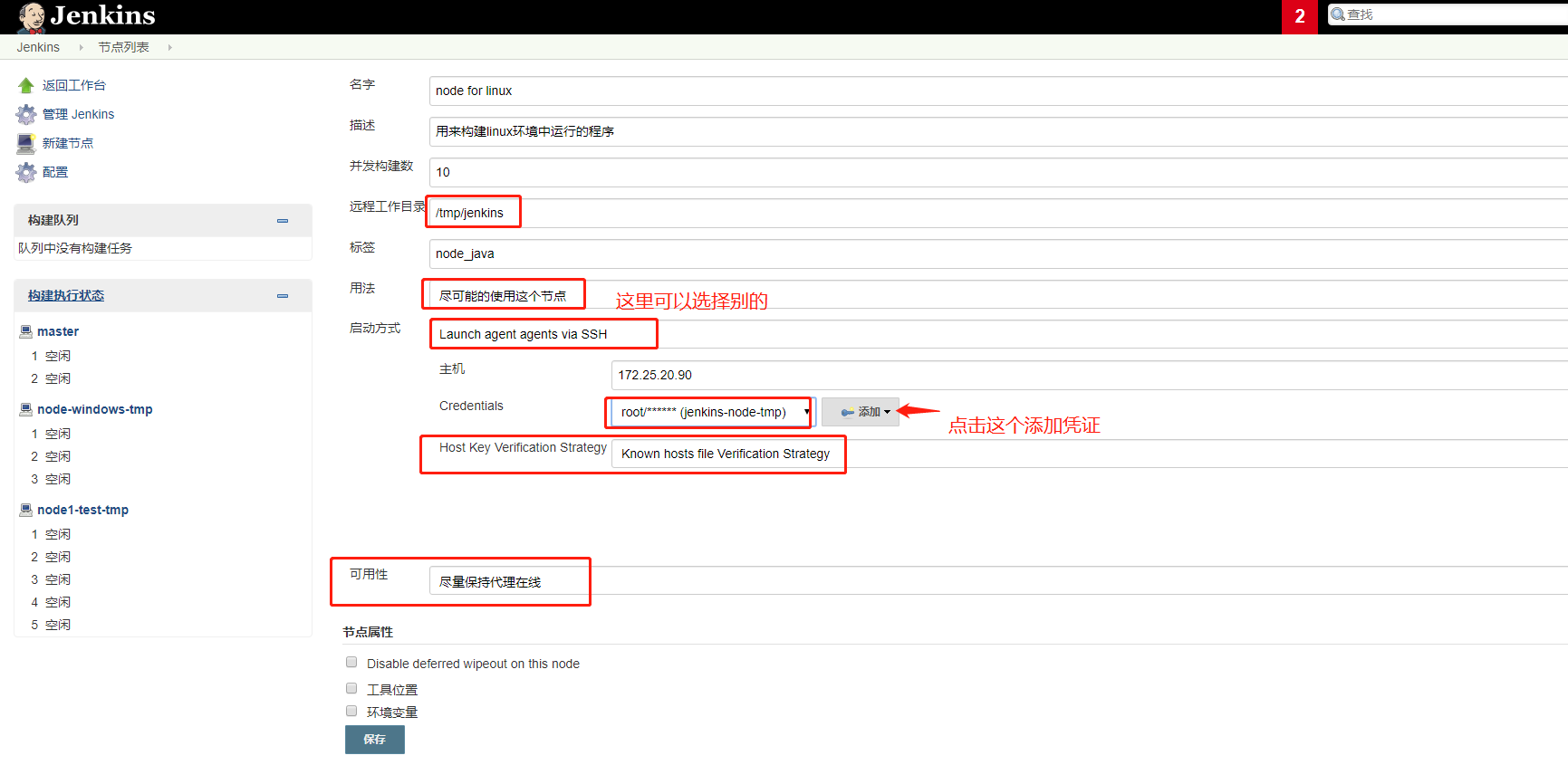The image size is (1568, 765).
Task: Open the master node link
Action: click(x=58, y=331)
